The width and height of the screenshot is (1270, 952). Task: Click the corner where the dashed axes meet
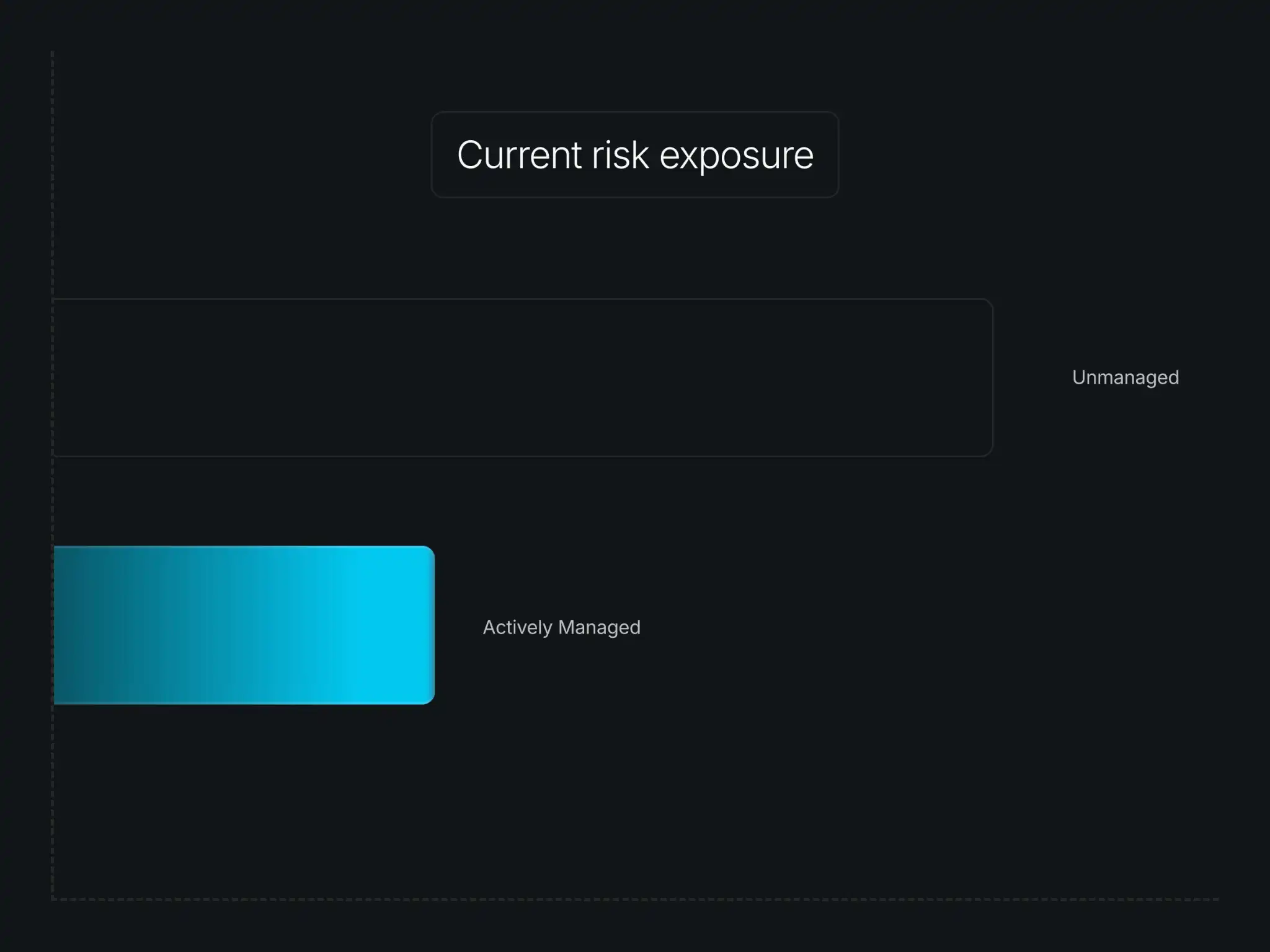pyautogui.click(x=53, y=898)
